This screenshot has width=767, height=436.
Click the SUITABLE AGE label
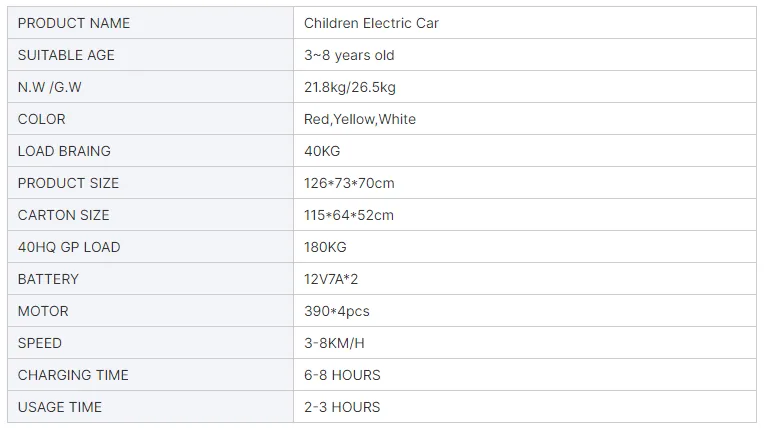pyautogui.click(x=66, y=55)
